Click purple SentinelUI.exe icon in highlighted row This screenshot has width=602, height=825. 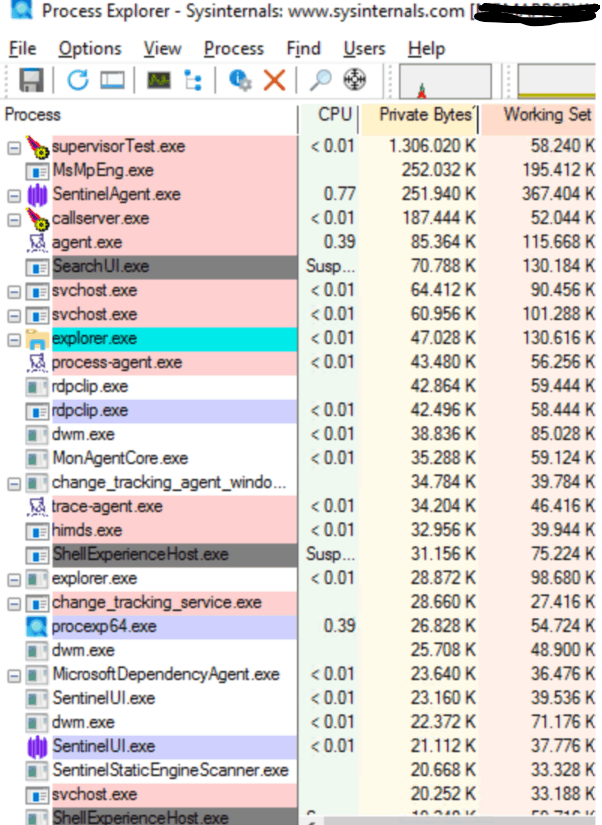click(37, 747)
